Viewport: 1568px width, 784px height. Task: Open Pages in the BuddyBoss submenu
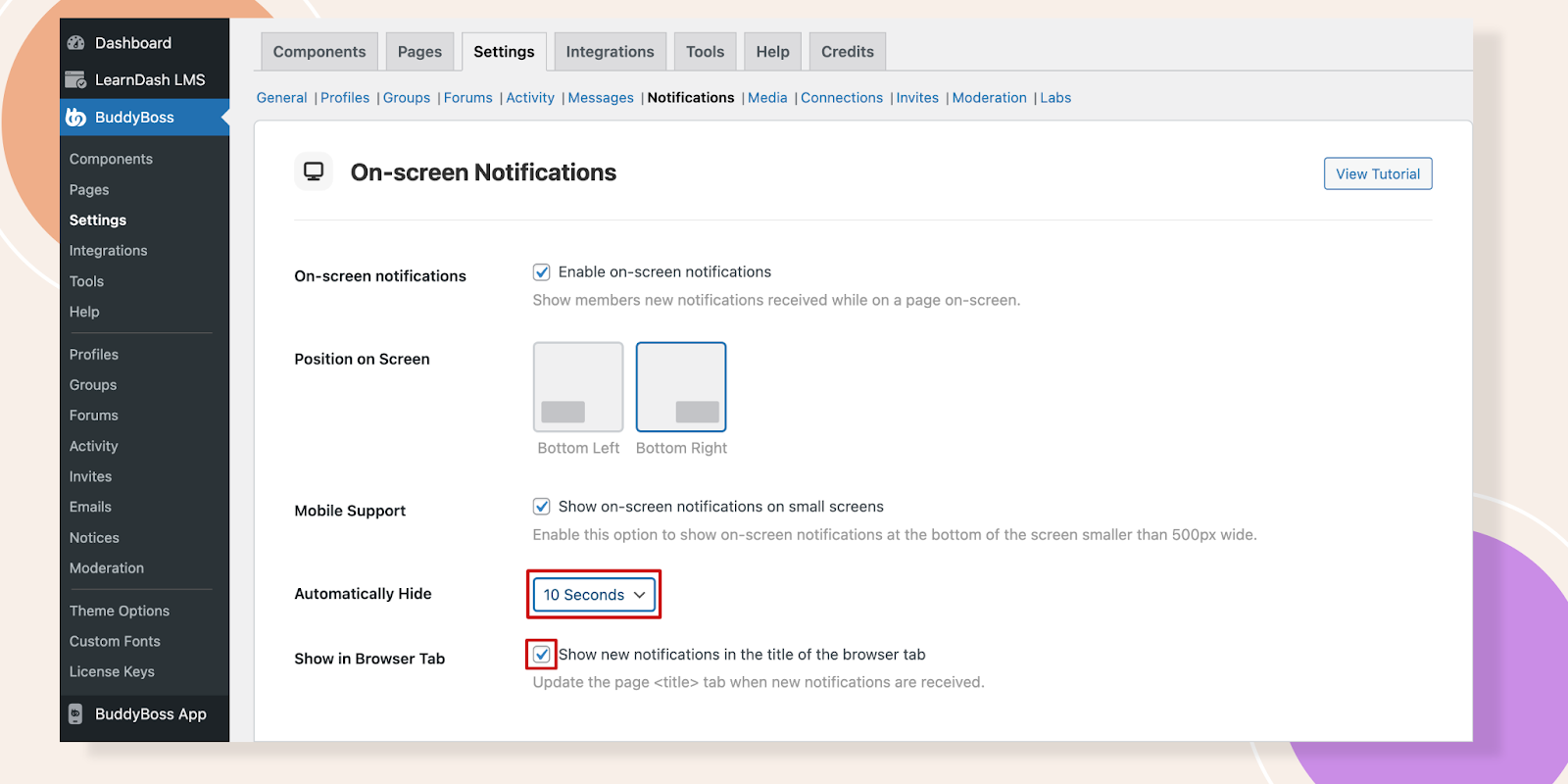click(x=89, y=190)
